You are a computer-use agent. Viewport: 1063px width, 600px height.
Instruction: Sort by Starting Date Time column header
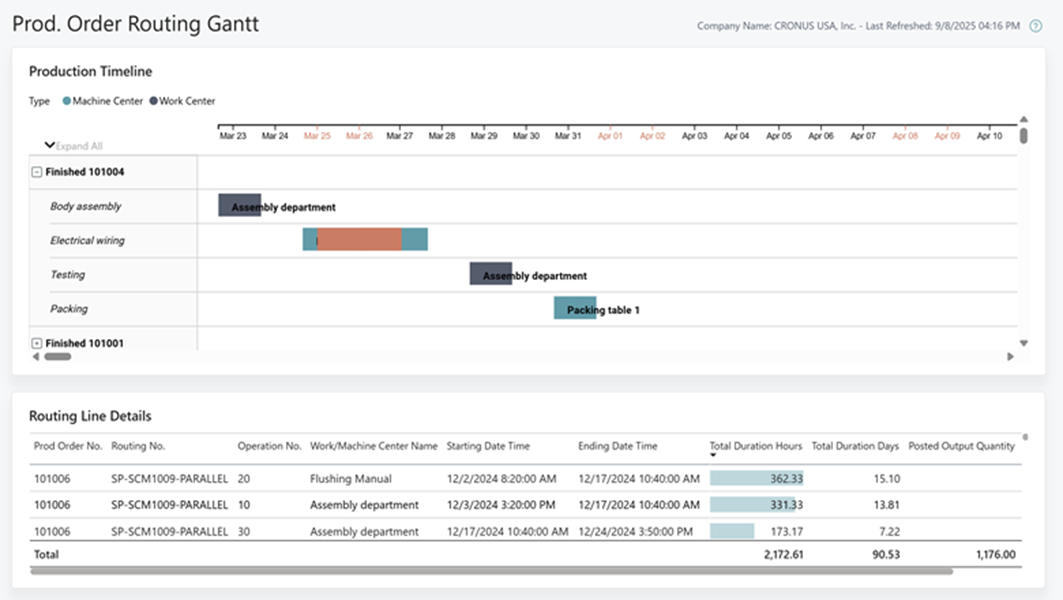[x=488, y=446]
